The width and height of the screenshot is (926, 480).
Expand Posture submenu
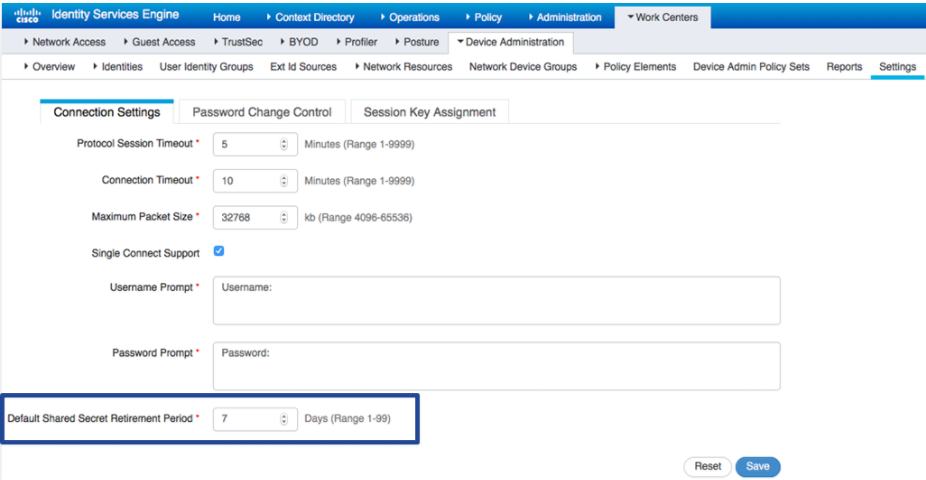point(417,42)
